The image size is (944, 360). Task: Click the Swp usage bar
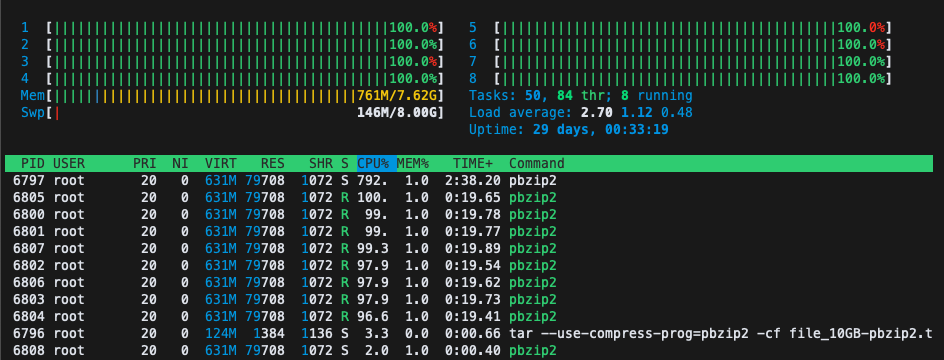(245, 113)
